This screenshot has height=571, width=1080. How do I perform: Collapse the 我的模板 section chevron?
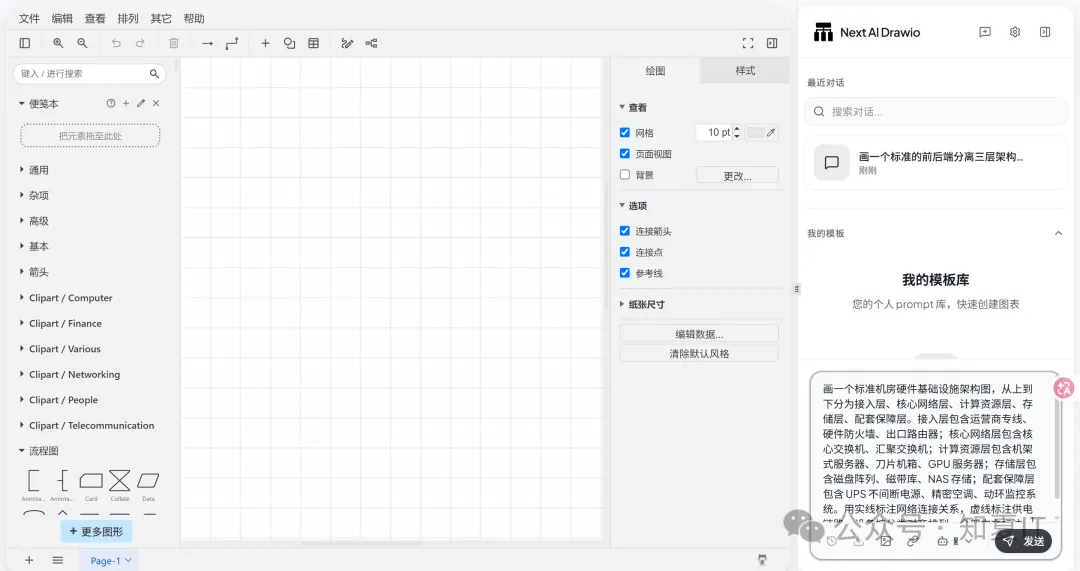click(1059, 233)
